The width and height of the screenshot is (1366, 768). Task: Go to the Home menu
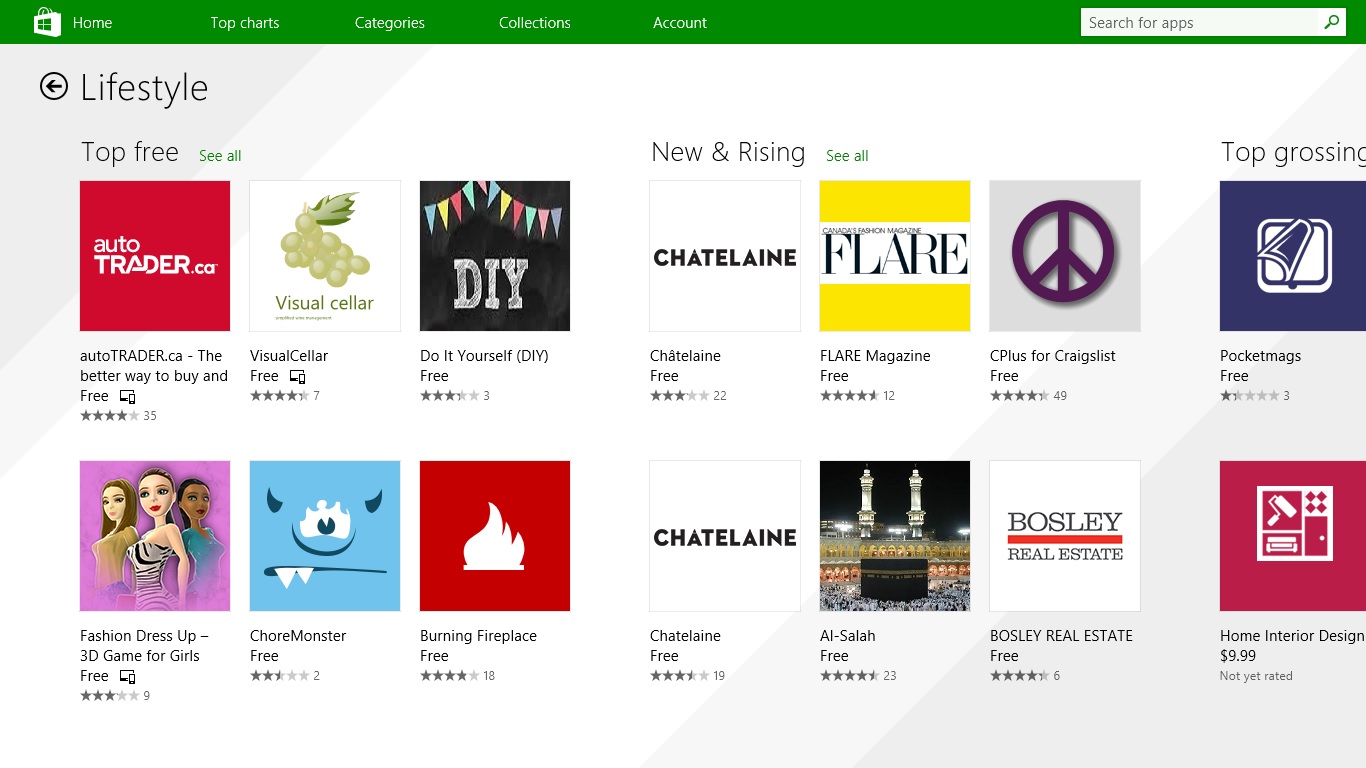coord(93,23)
